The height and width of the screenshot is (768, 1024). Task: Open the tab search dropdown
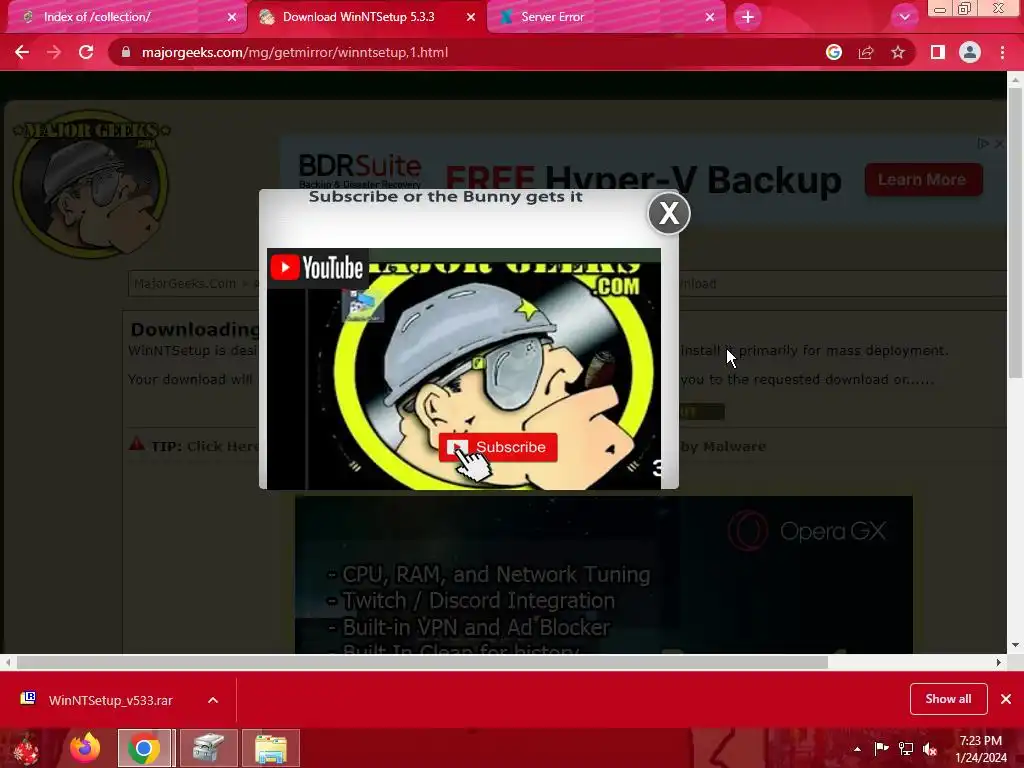pos(904,17)
